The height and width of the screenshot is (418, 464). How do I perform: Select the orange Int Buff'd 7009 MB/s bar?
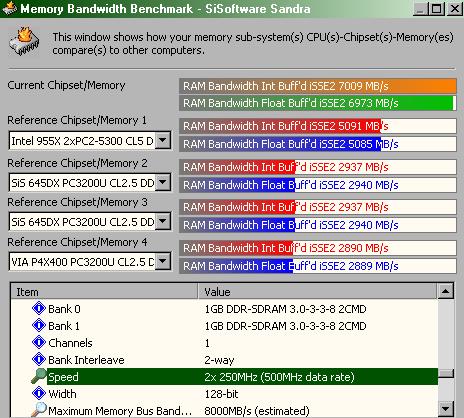pyautogui.click(x=318, y=86)
